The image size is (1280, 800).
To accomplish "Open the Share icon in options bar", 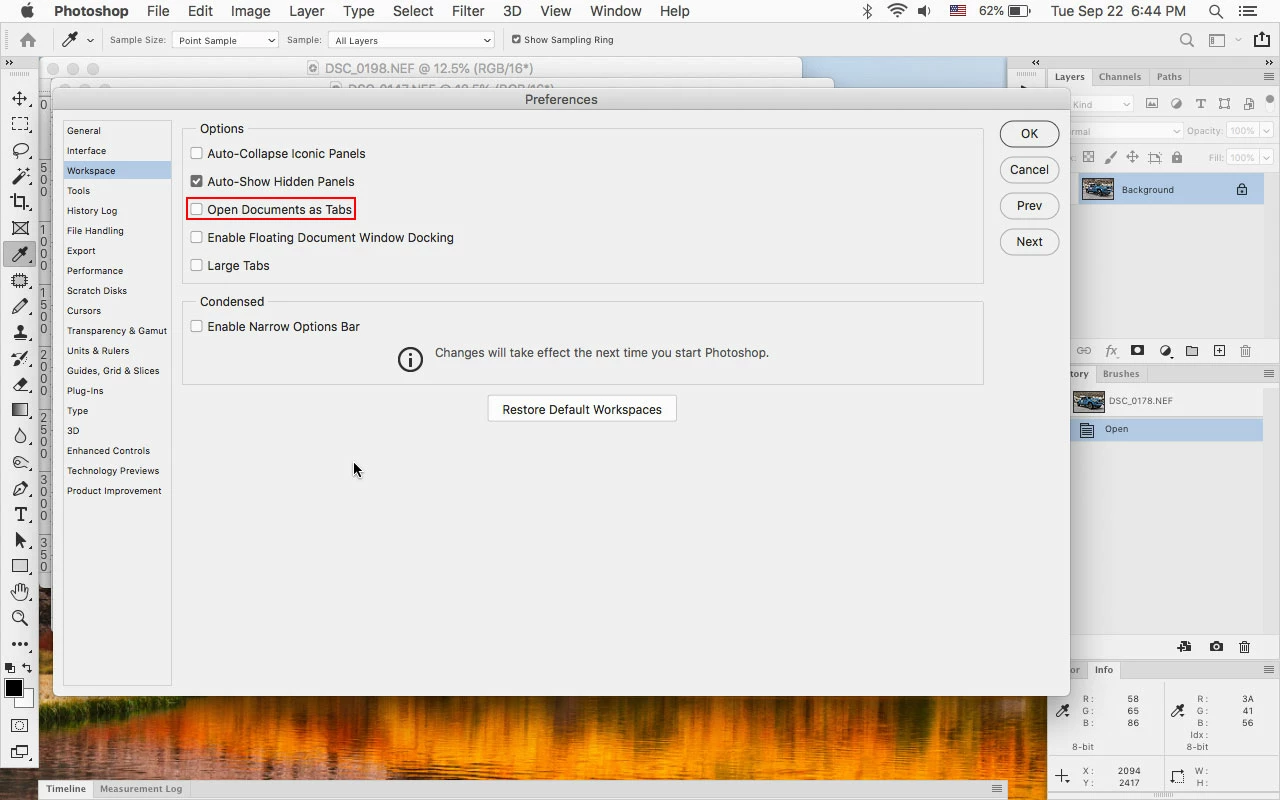I will pos(1260,40).
